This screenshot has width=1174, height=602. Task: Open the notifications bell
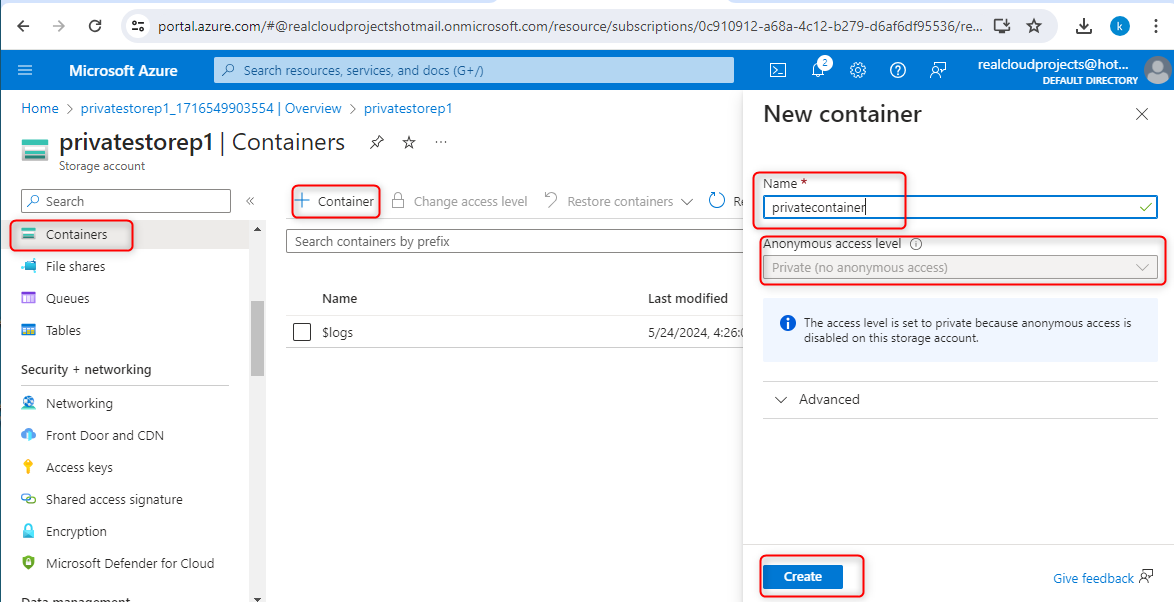pyautogui.click(x=818, y=70)
